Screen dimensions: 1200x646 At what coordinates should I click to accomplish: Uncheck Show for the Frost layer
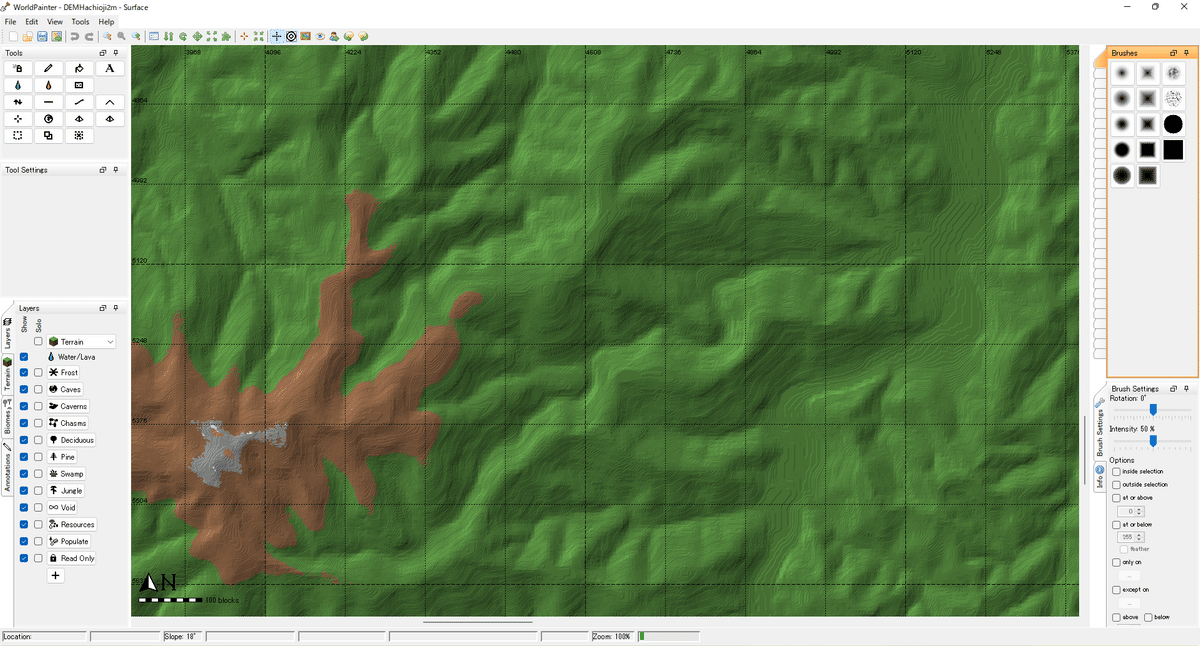point(24,373)
